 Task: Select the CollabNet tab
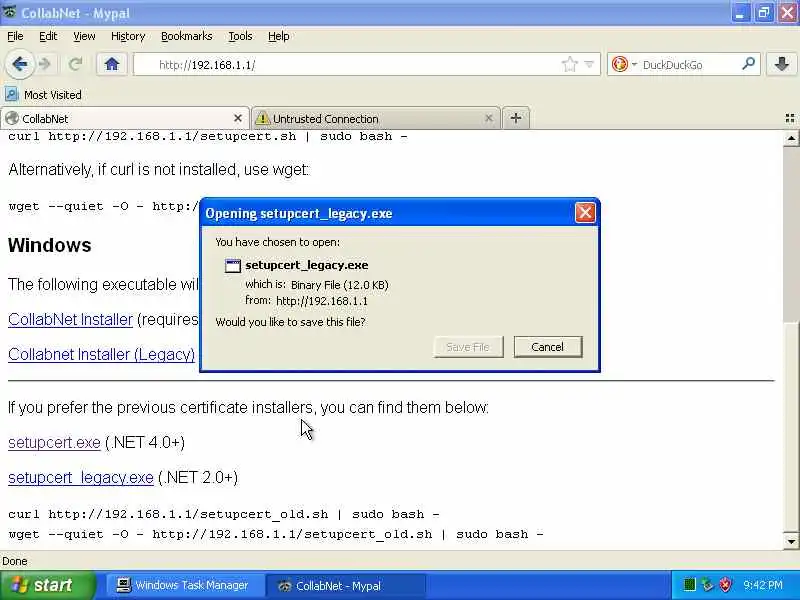pos(124,118)
